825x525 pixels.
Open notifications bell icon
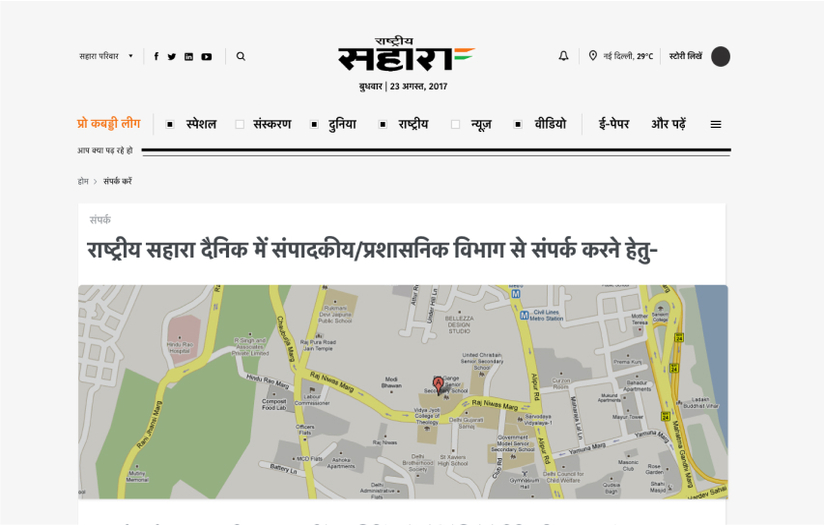click(564, 56)
